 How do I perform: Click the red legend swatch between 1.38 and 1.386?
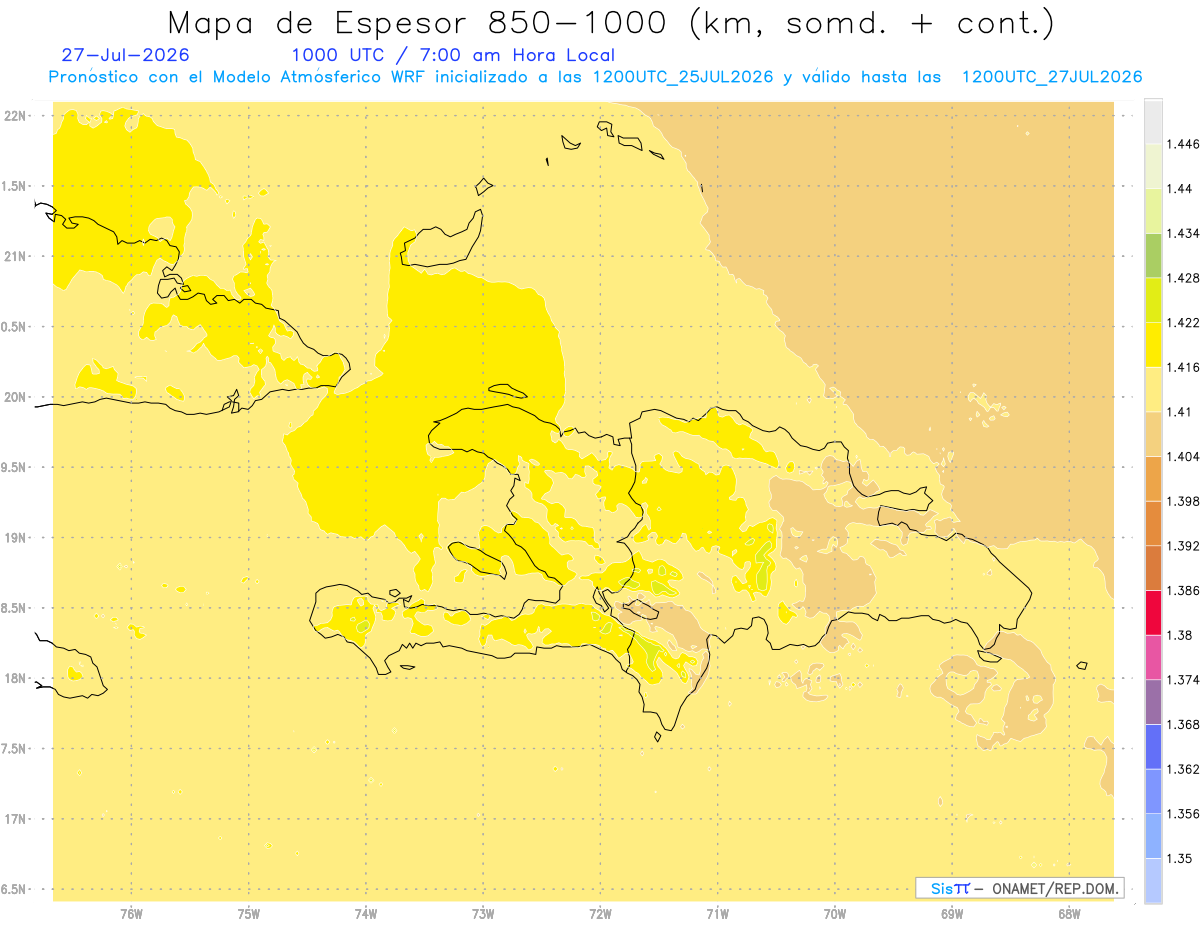coord(1153,613)
